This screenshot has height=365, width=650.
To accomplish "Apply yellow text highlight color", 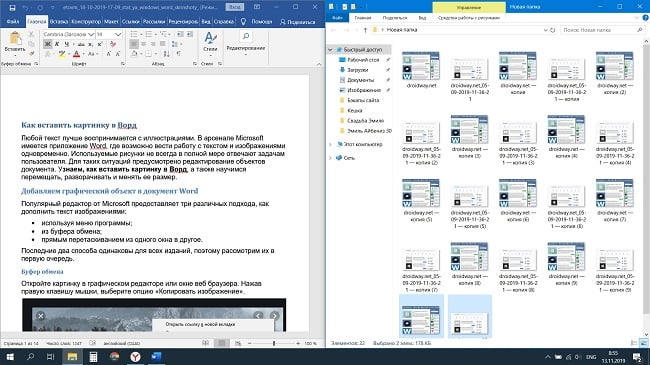I will click(x=62, y=54).
